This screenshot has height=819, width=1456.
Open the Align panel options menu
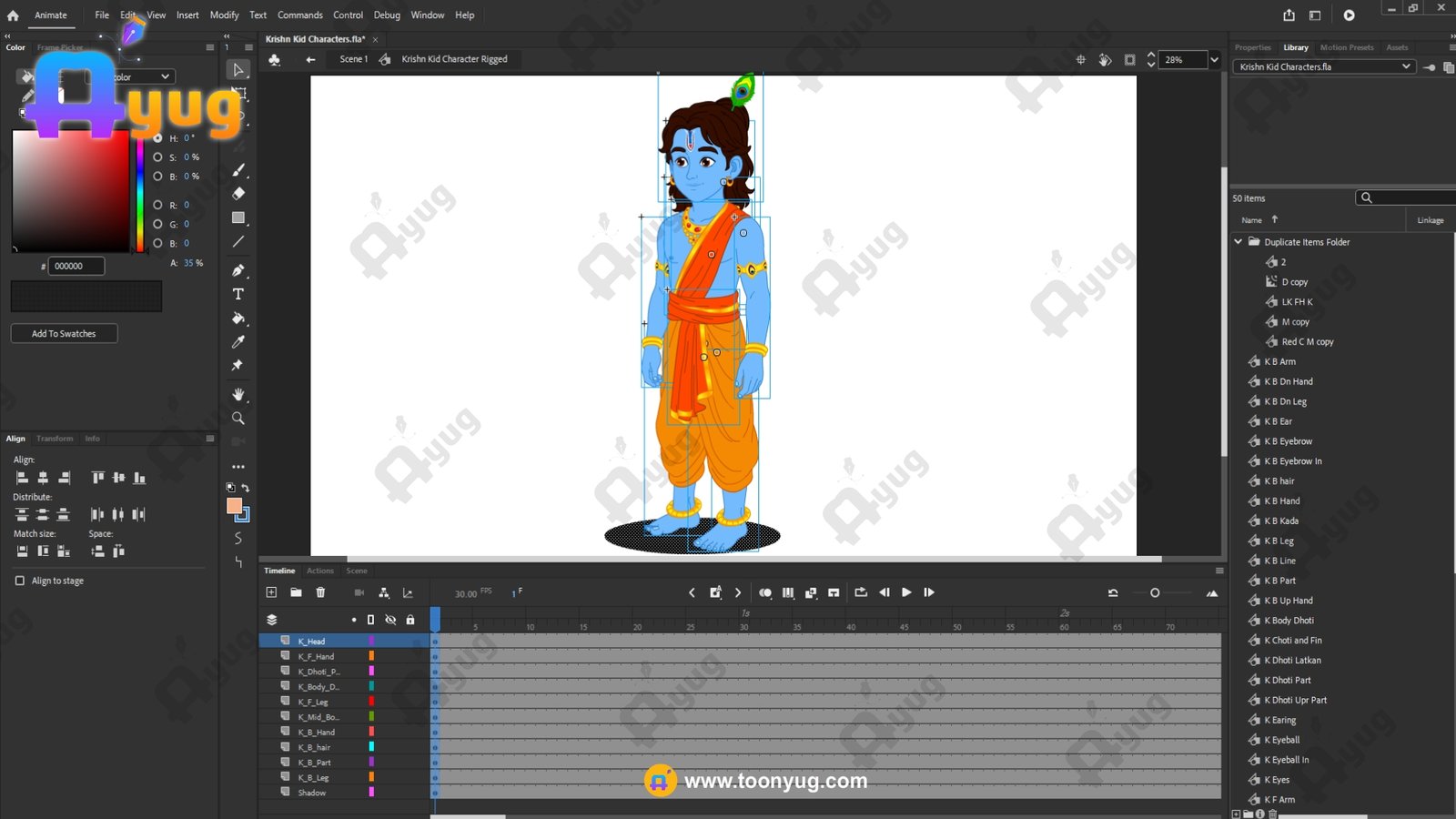point(210,439)
